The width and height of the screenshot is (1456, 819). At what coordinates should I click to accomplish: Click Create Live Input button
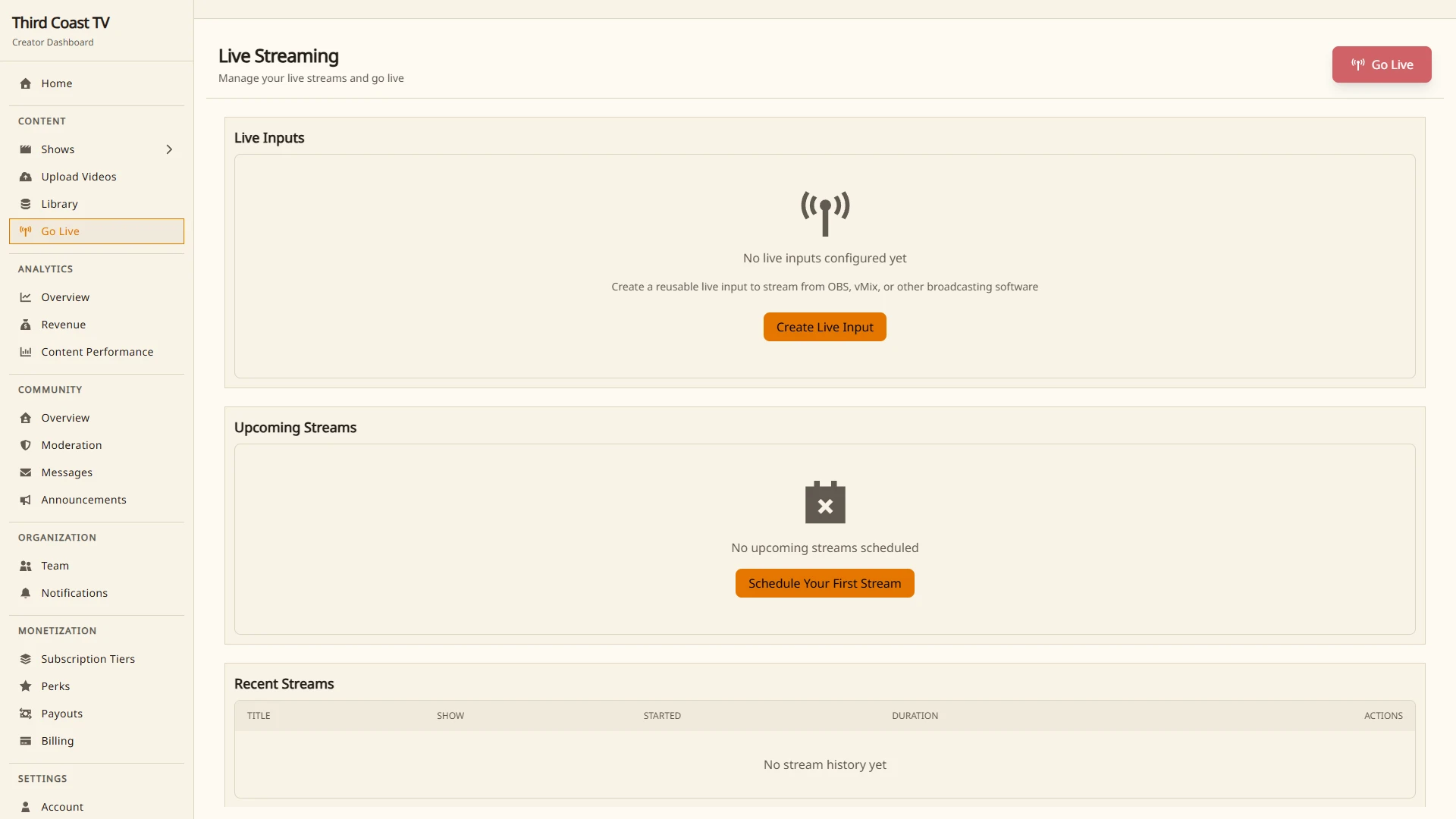click(x=825, y=327)
